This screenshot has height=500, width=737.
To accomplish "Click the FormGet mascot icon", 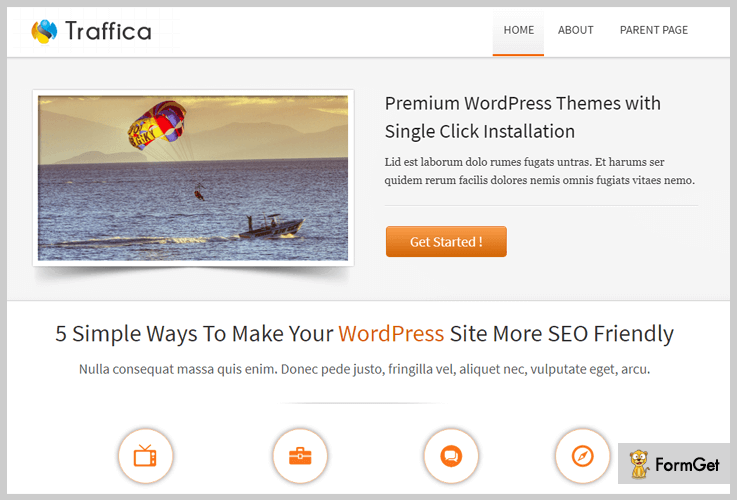I will coord(639,465).
